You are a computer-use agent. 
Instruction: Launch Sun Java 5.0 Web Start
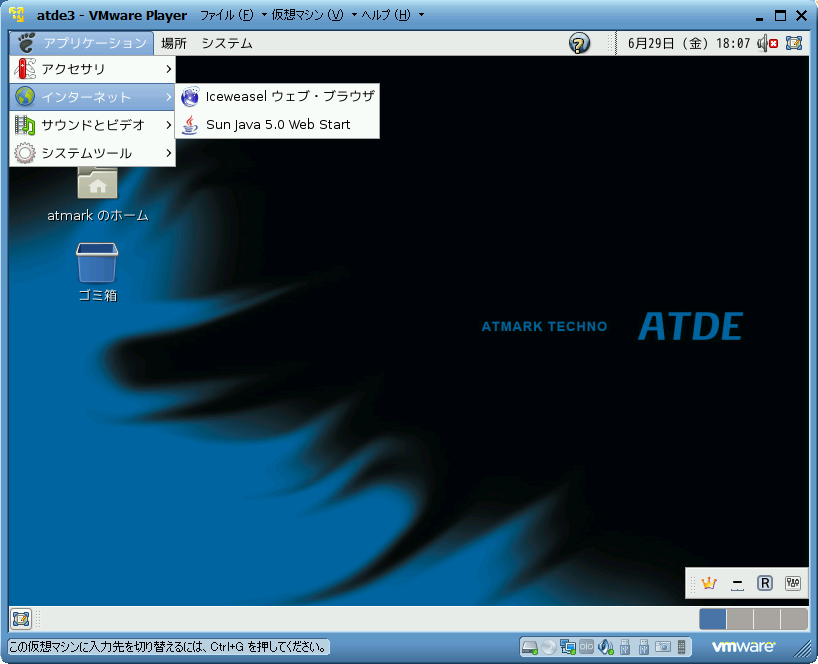point(277,125)
